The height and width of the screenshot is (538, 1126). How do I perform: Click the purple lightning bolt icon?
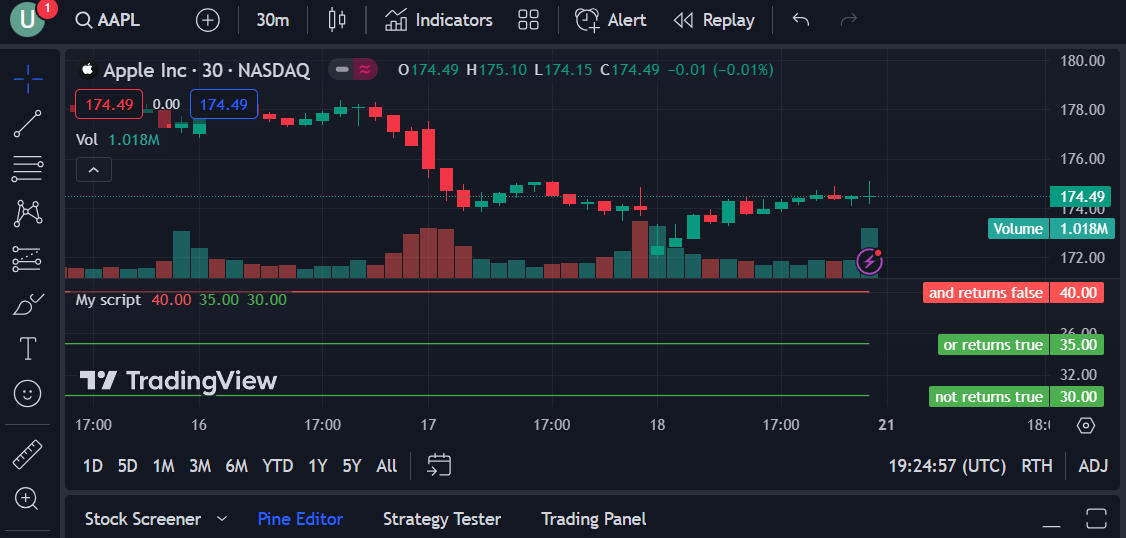(870, 261)
